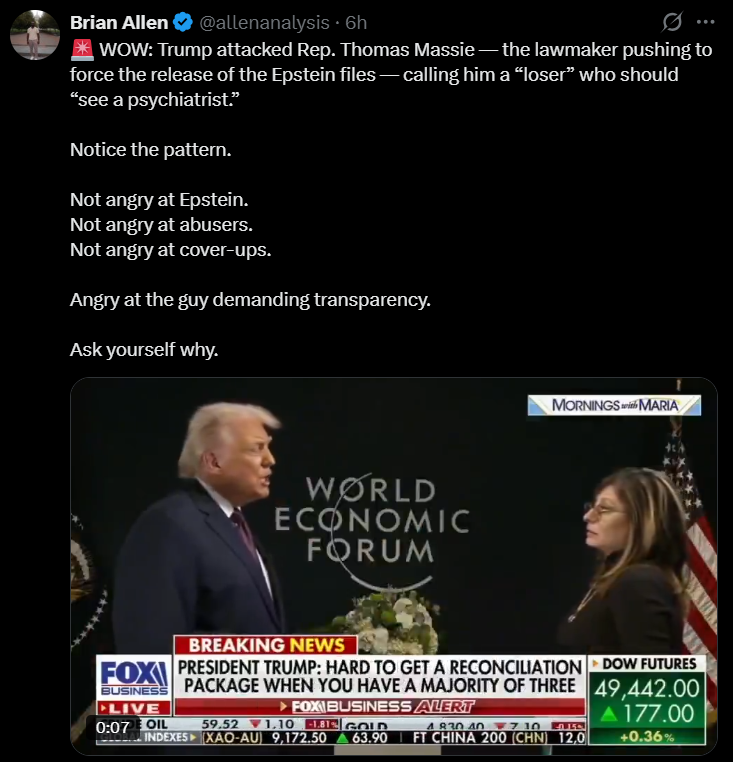Click the Mornings with Maria logo

click(614, 405)
